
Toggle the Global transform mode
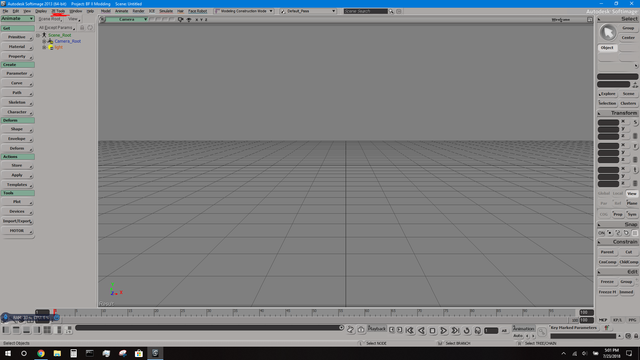click(x=604, y=193)
